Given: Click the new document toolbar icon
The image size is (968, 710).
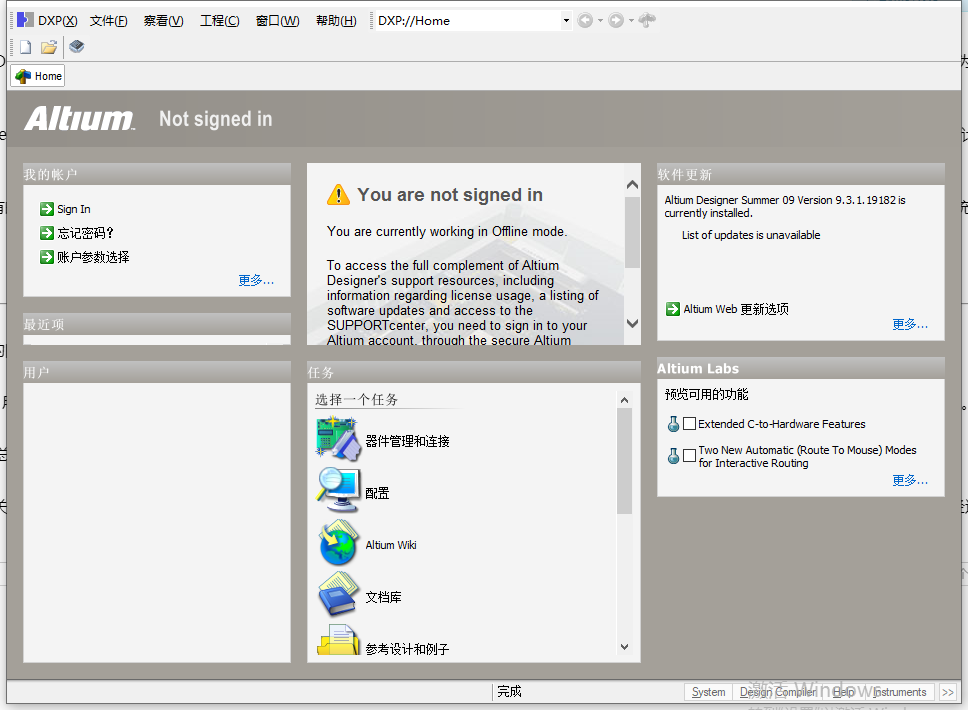Looking at the screenshot, I should tap(25, 47).
